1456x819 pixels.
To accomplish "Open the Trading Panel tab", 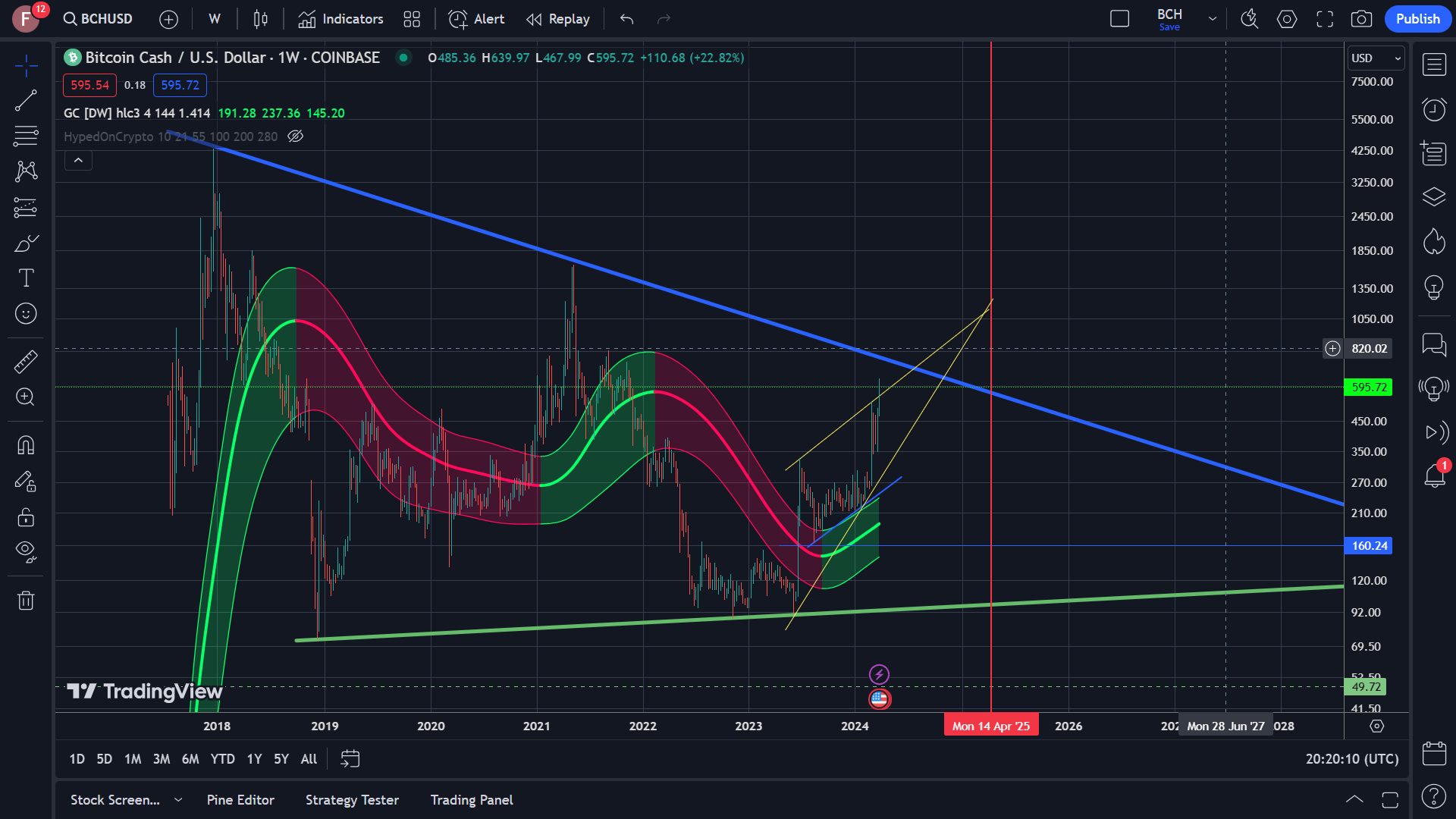I will click(x=472, y=800).
